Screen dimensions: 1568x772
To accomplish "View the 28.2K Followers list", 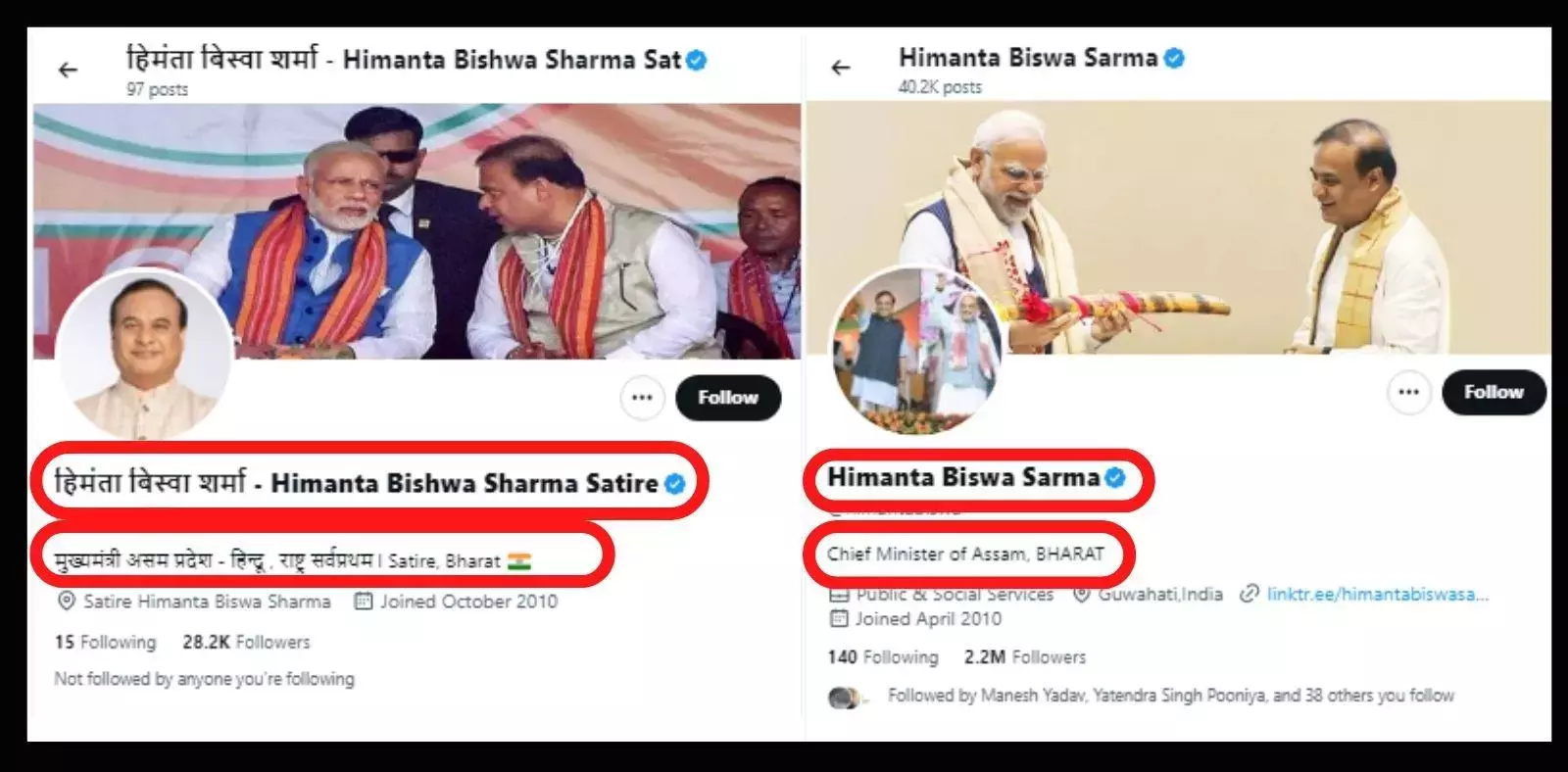I will 246,642.
